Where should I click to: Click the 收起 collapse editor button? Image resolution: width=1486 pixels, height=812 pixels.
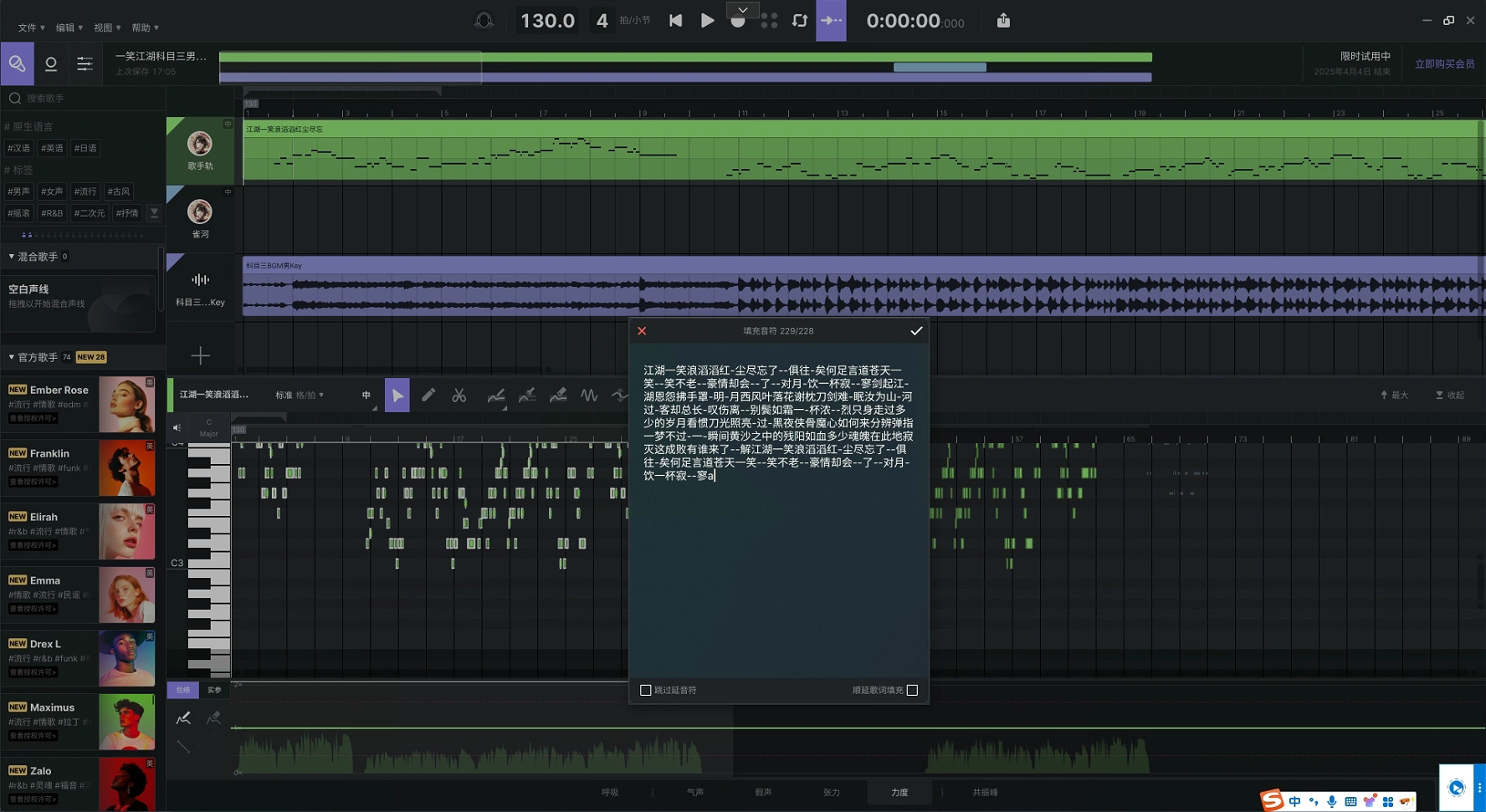[x=1450, y=395]
